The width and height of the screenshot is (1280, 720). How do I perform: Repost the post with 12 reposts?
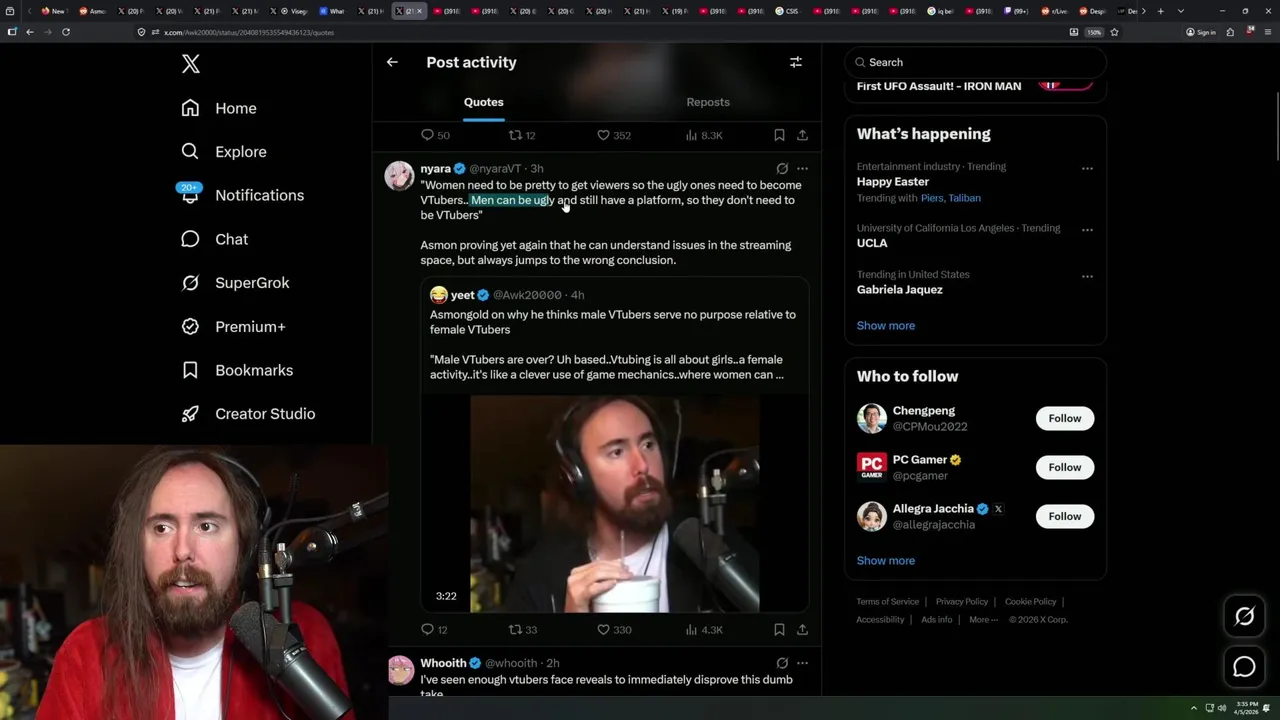pos(523,135)
